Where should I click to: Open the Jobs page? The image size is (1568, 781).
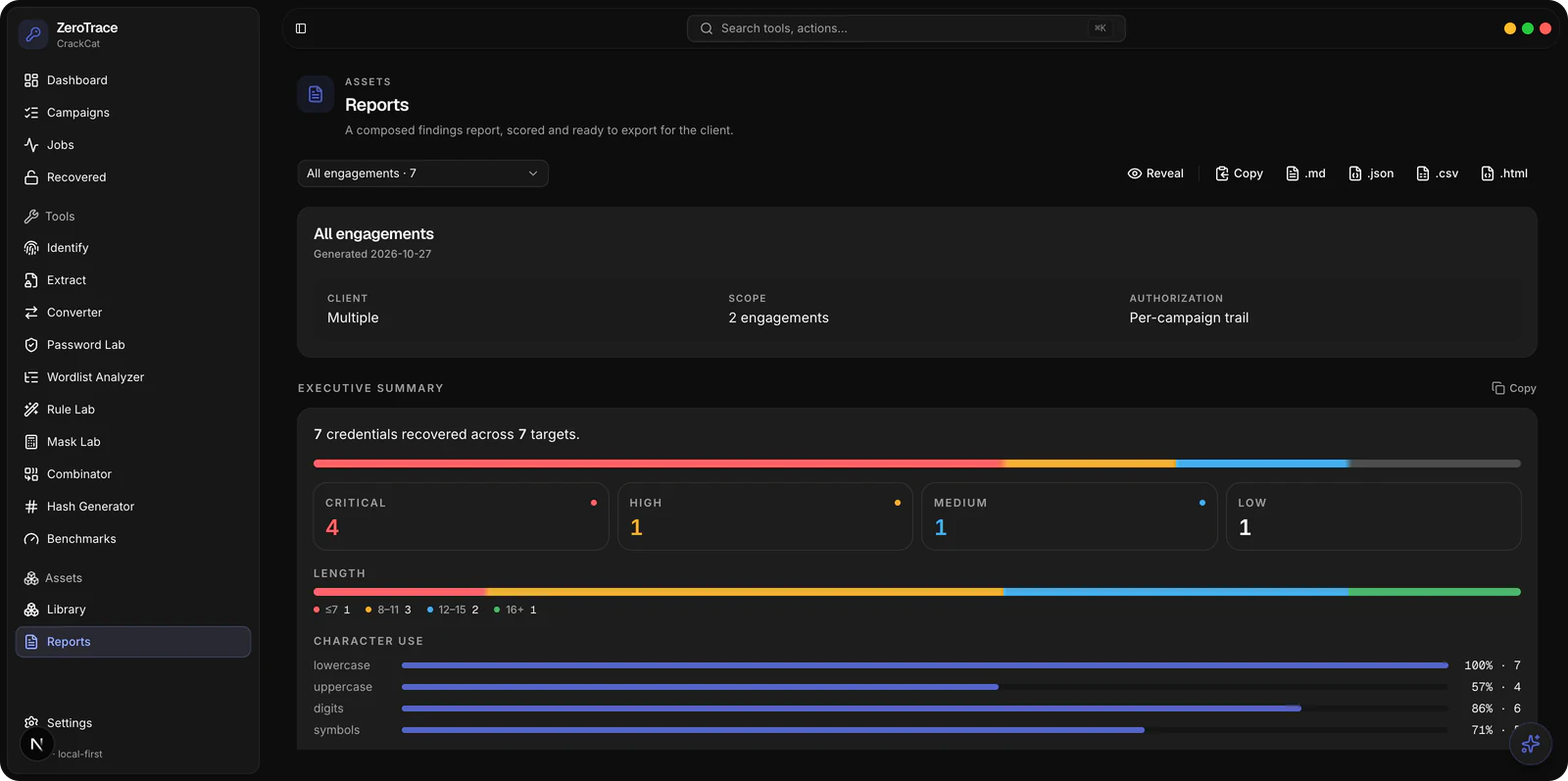click(133, 145)
